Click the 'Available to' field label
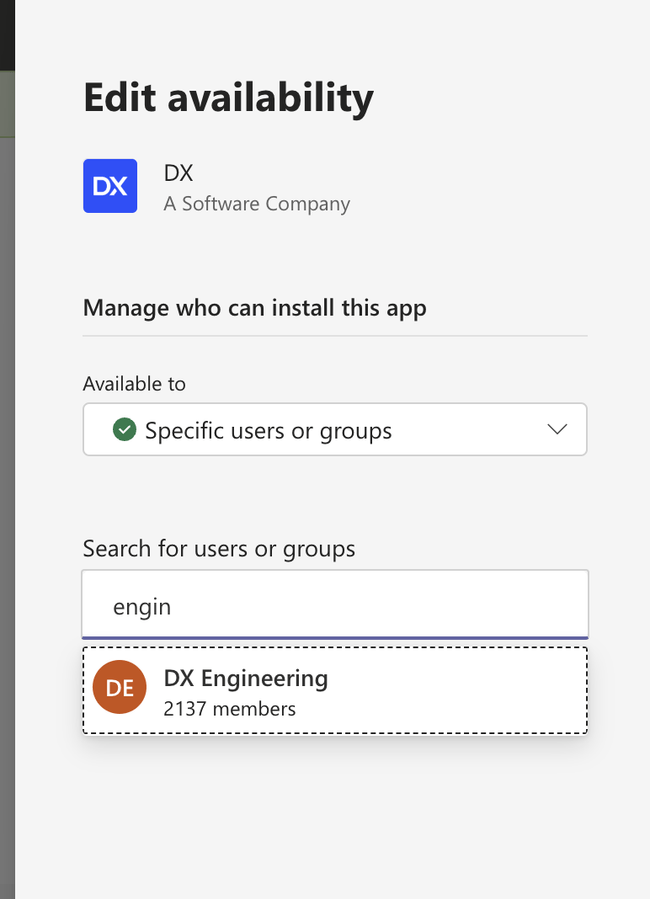The height and width of the screenshot is (899, 650). tap(134, 384)
